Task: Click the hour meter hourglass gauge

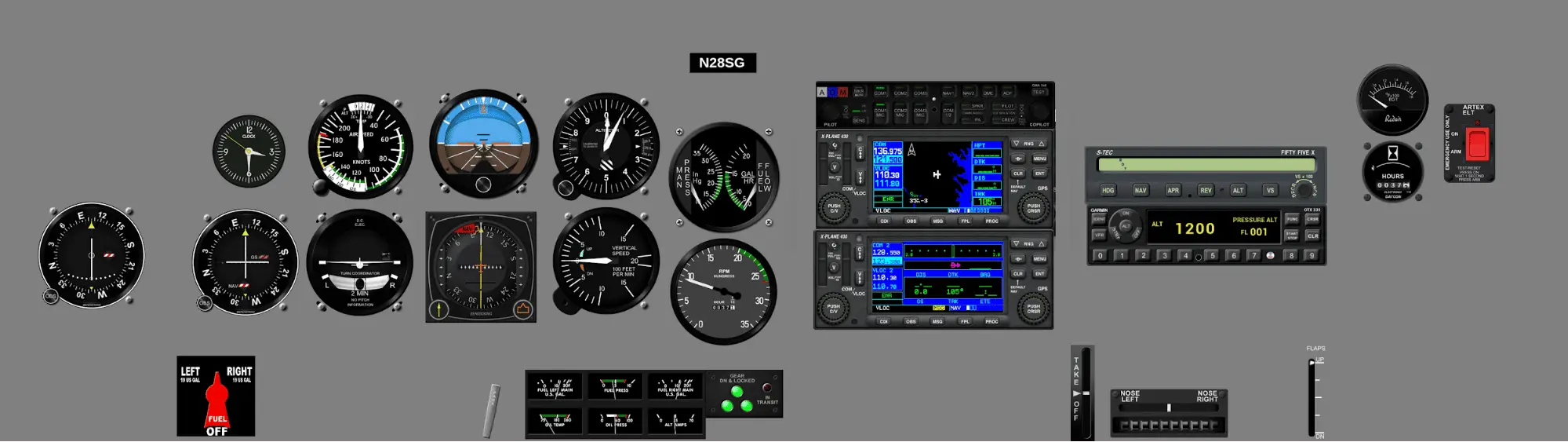Action: point(1392,172)
